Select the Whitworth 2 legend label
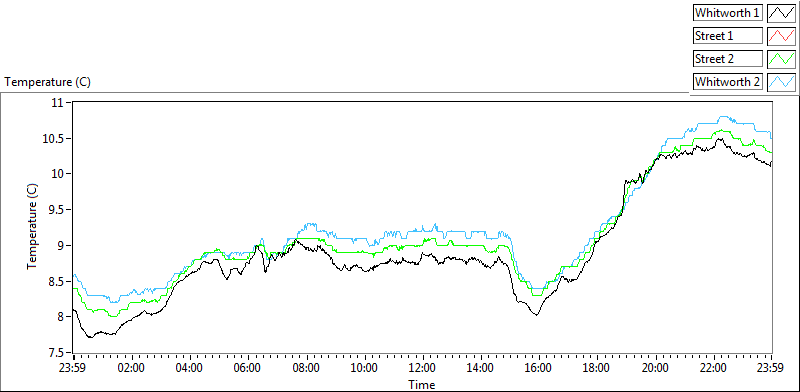The image size is (800, 392). click(x=728, y=81)
